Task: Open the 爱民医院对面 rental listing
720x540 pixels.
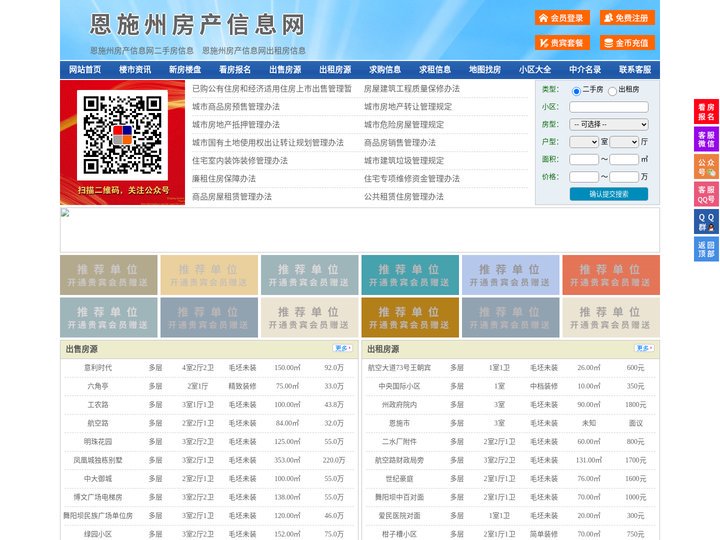Action: (399, 516)
